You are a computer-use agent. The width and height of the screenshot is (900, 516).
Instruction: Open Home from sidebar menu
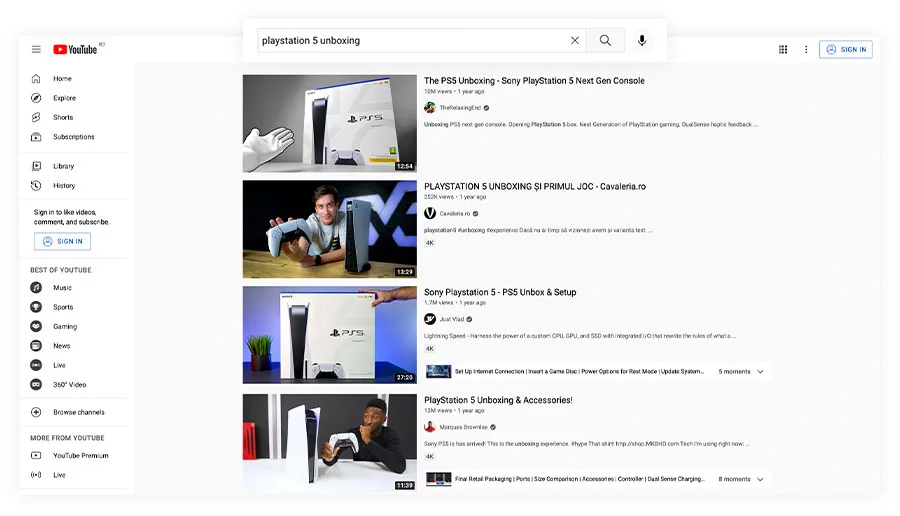pos(63,79)
